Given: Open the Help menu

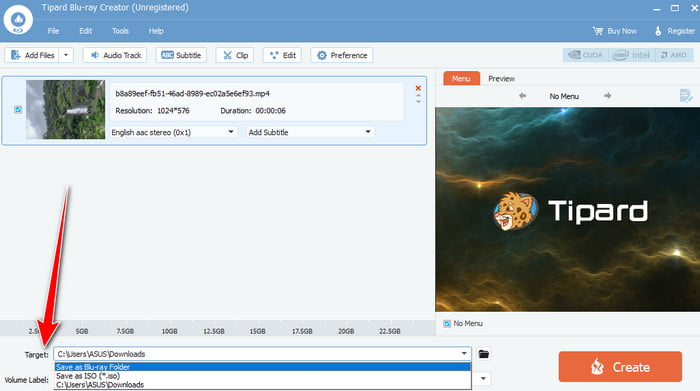Looking at the screenshot, I should (x=156, y=31).
